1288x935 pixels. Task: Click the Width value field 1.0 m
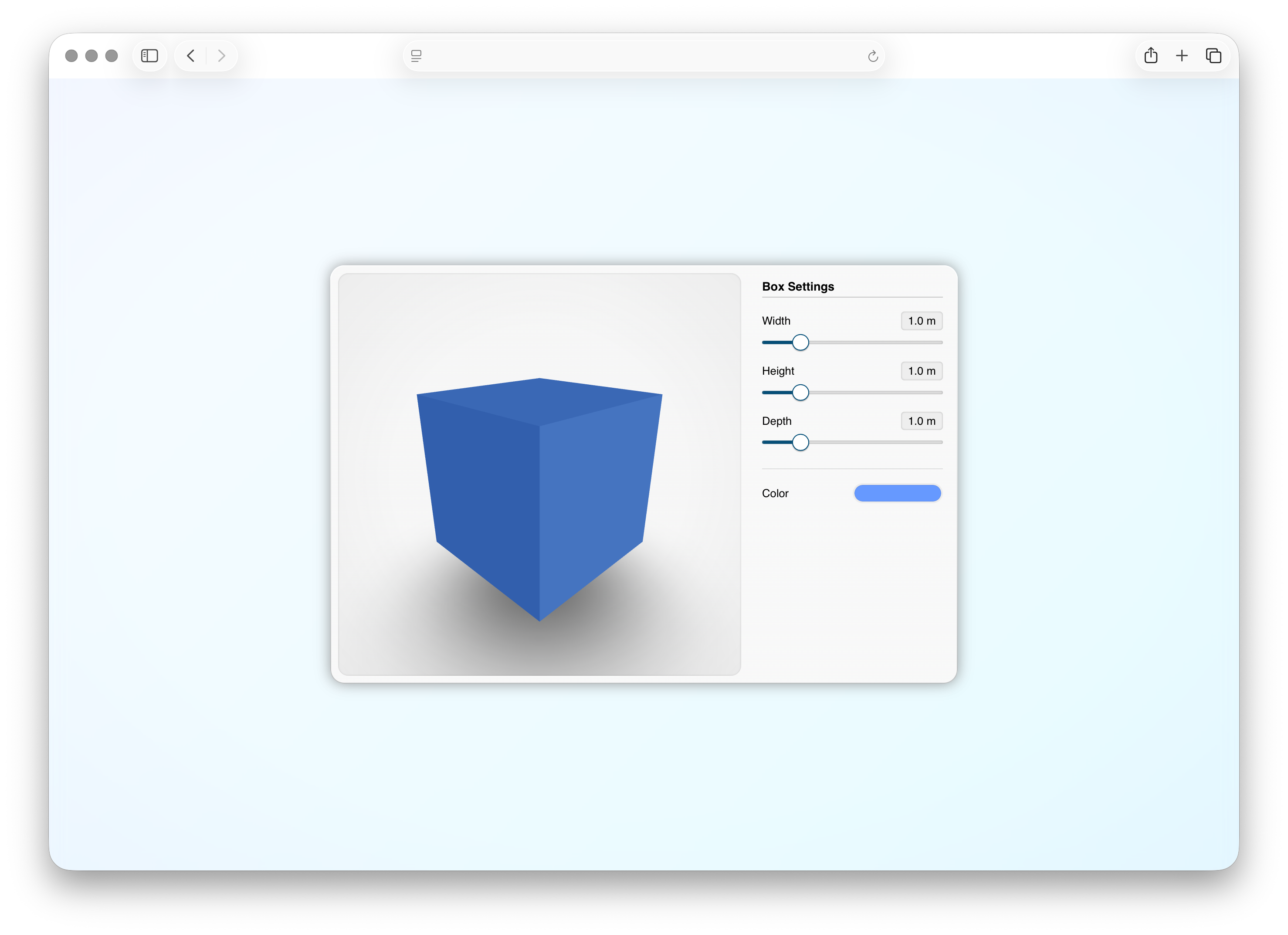click(921, 321)
